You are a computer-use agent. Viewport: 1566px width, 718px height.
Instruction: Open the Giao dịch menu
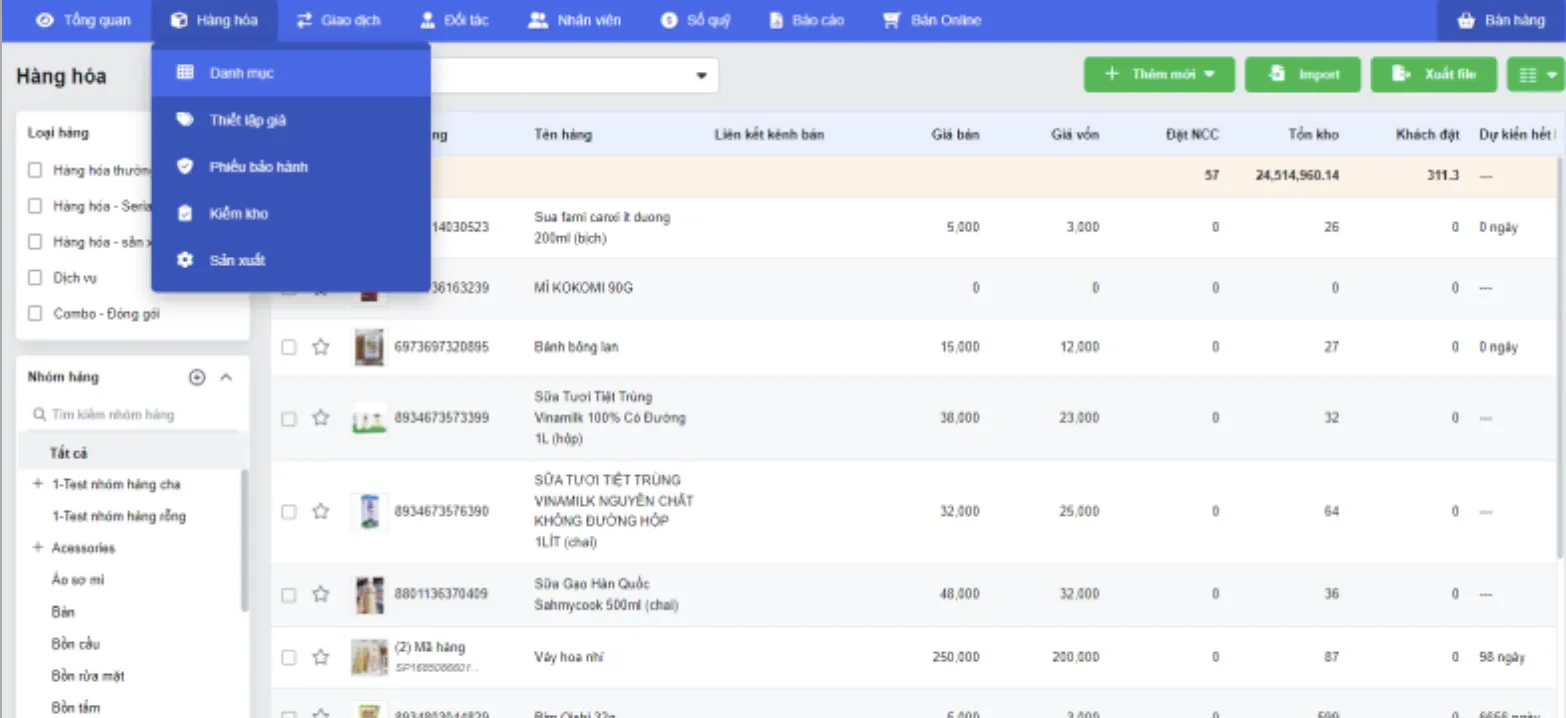[x=339, y=20]
